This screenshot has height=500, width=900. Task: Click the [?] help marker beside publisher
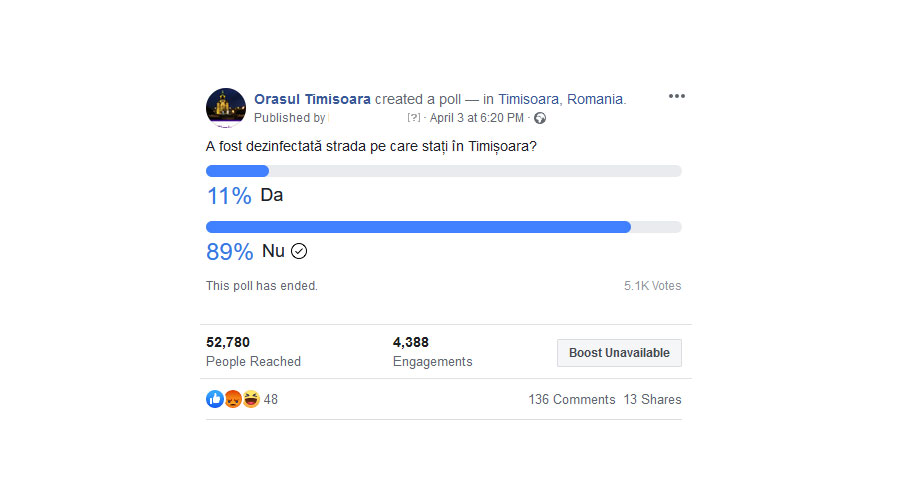(x=414, y=118)
